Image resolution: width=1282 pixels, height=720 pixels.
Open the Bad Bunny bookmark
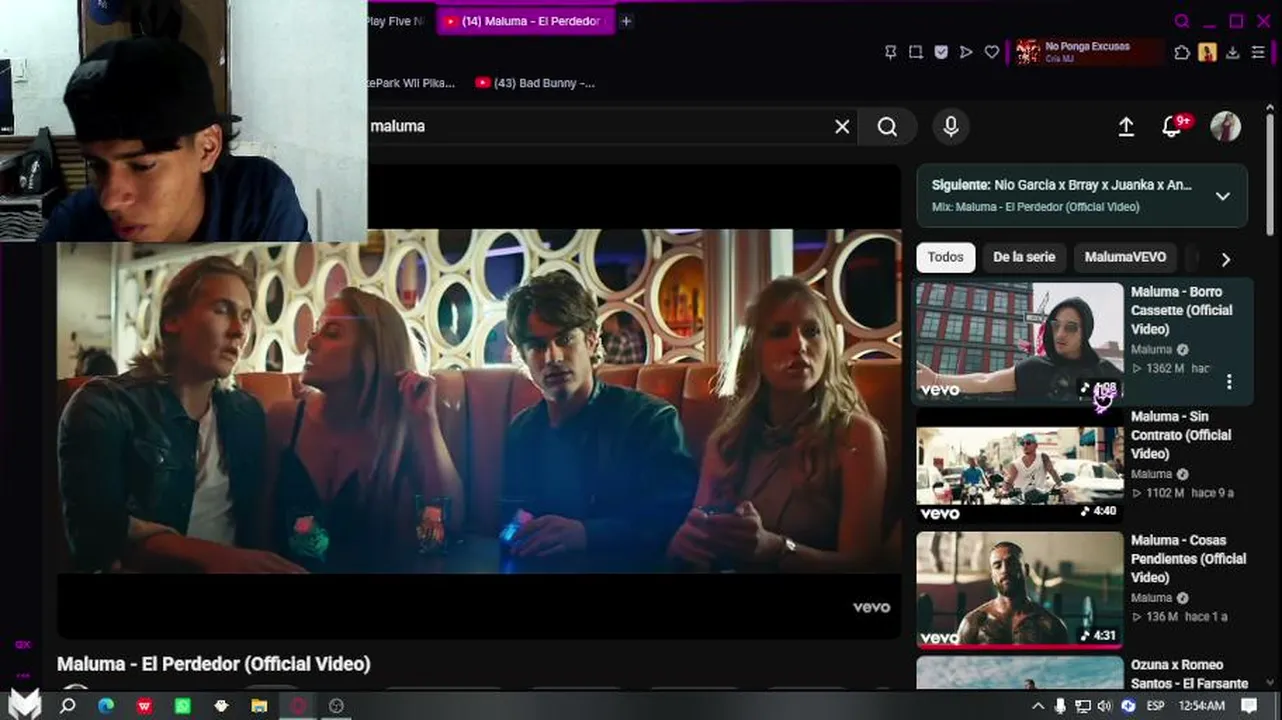[x=535, y=83]
